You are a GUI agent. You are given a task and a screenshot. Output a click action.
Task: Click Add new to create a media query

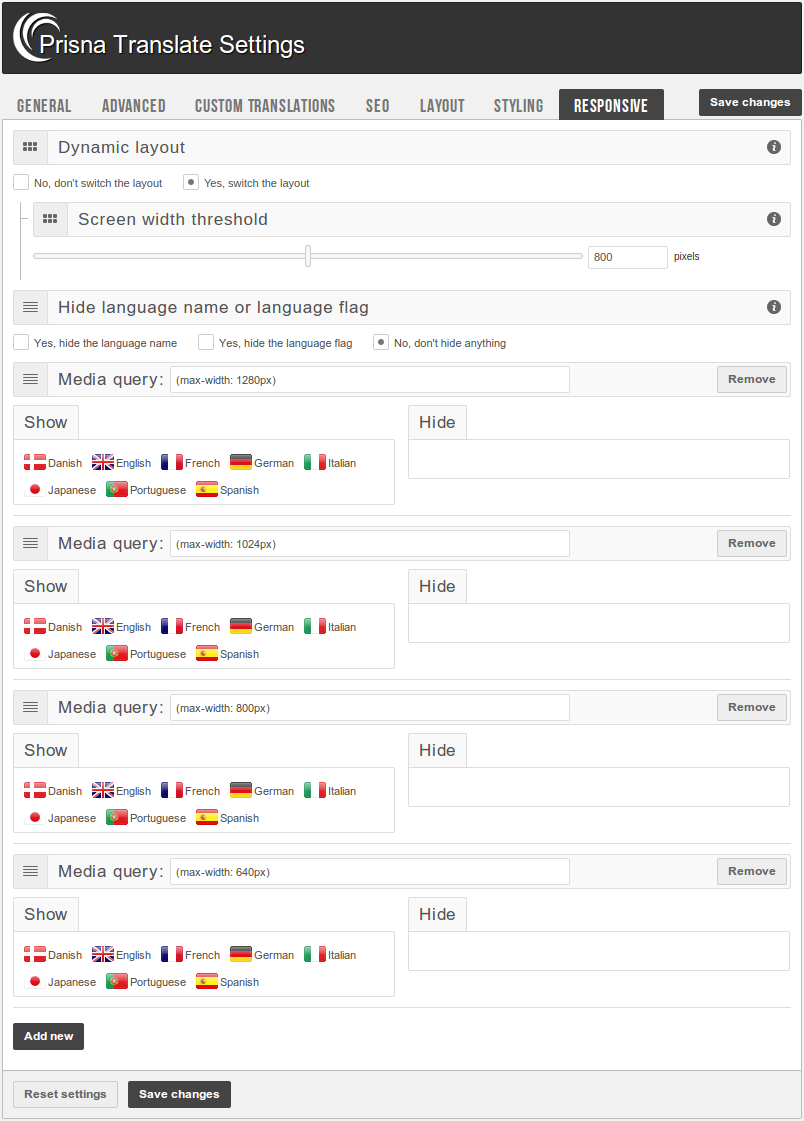48,1036
